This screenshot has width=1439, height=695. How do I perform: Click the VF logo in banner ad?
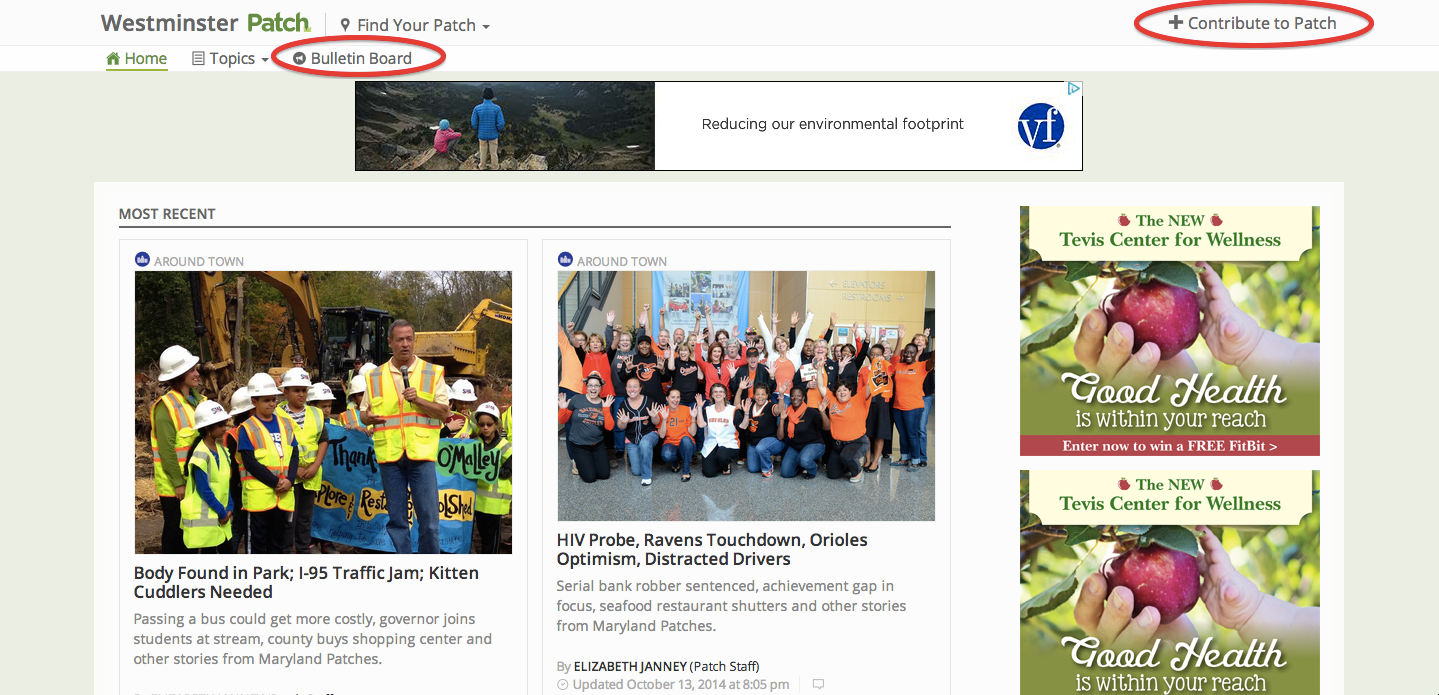[1040, 127]
